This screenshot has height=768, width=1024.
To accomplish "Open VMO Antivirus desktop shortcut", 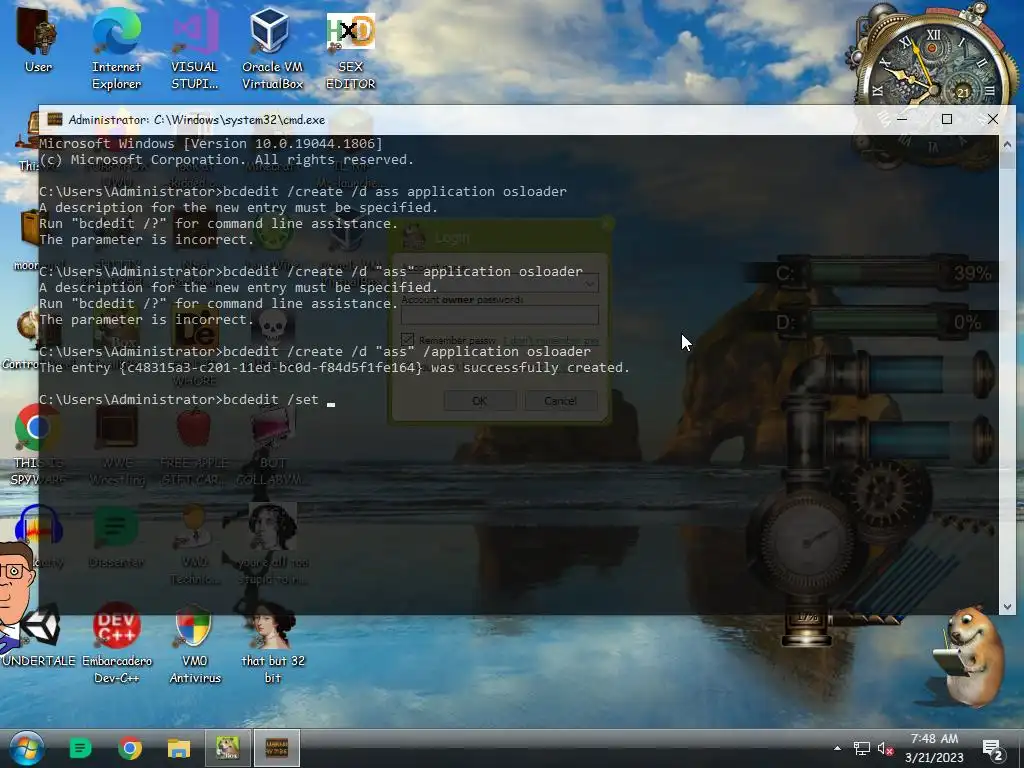I will [195, 643].
